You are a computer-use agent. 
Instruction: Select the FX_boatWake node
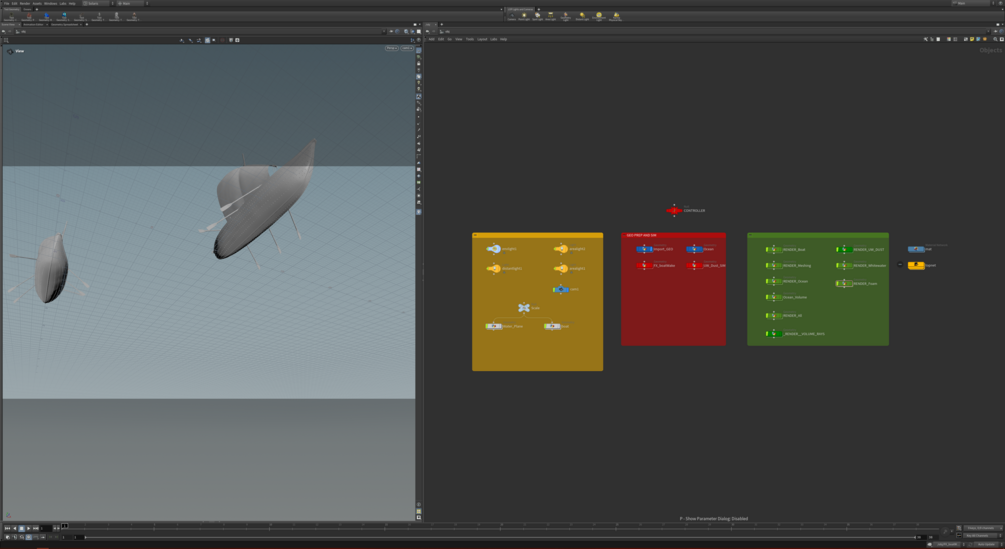point(644,265)
